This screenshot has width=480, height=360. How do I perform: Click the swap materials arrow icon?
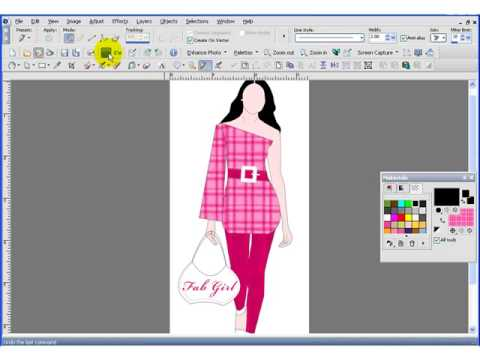pyautogui.click(x=464, y=201)
